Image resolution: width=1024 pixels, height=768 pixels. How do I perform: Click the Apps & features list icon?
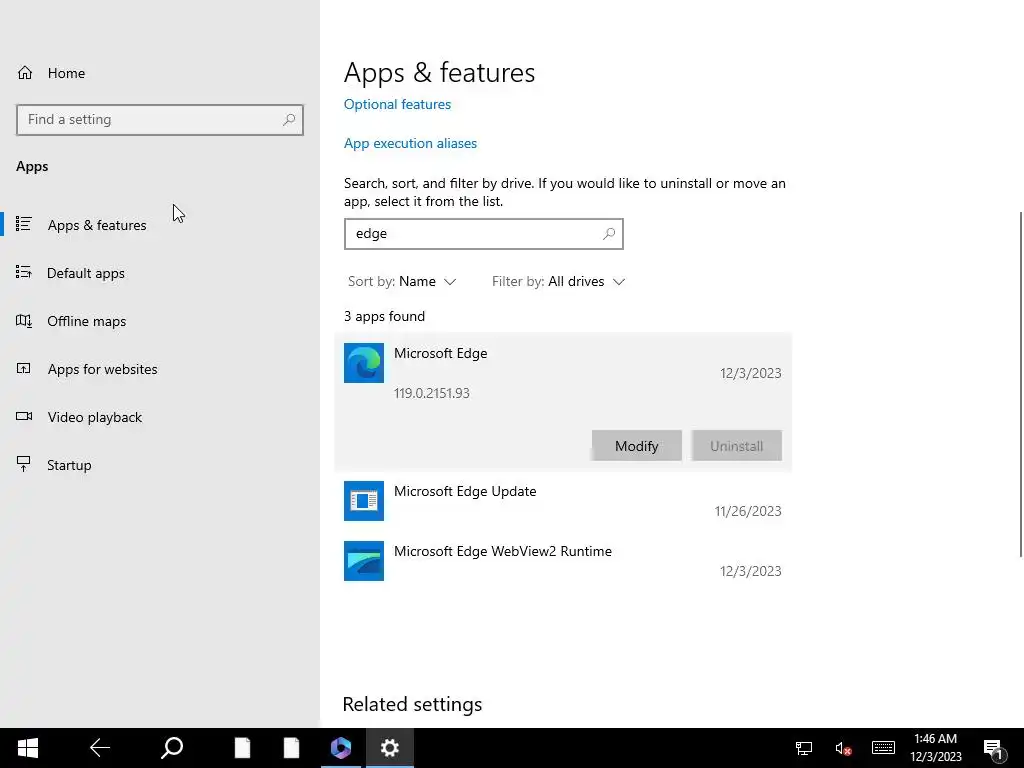click(24, 224)
